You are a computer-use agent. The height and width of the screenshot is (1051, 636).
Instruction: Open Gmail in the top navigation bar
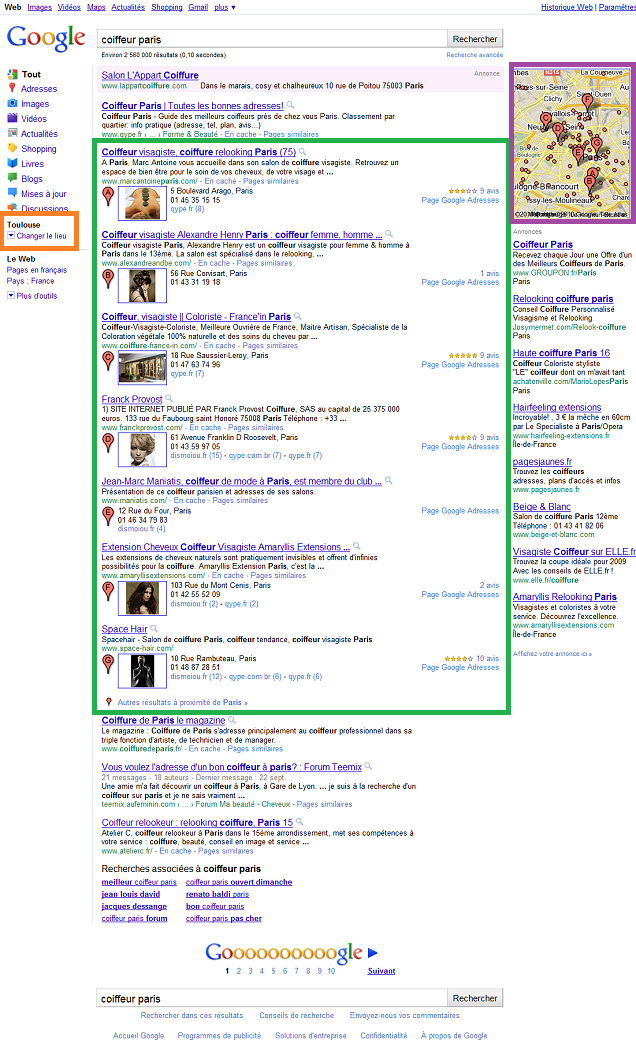(x=198, y=7)
